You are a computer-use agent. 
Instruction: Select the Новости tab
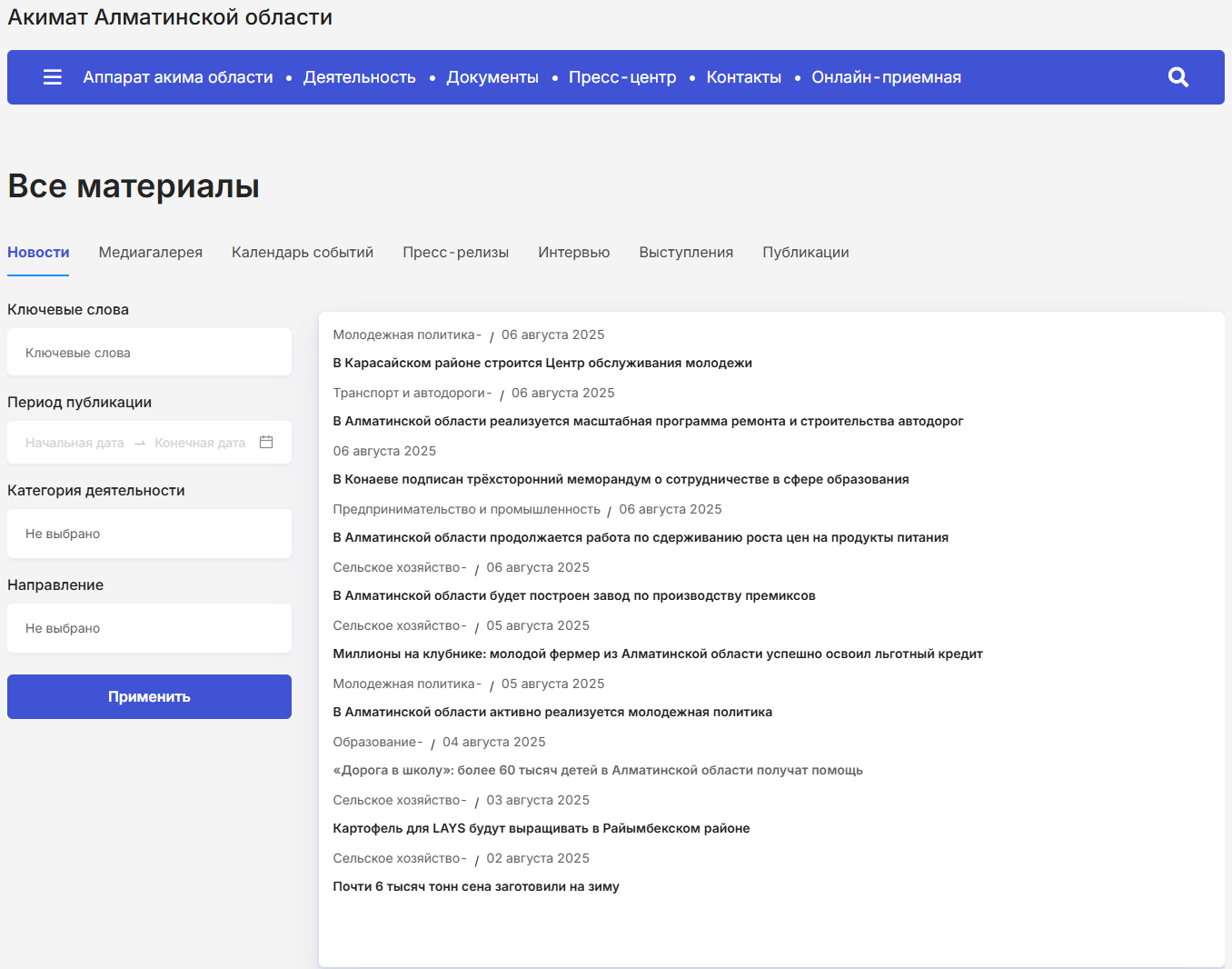pyautogui.click(x=38, y=253)
